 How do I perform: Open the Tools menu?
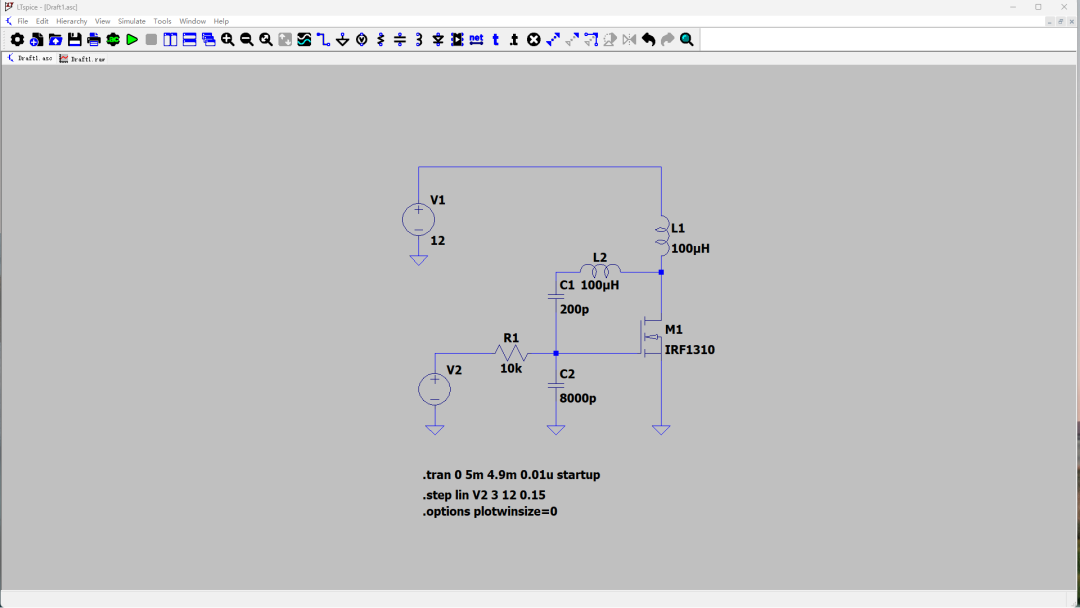(162, 21)
